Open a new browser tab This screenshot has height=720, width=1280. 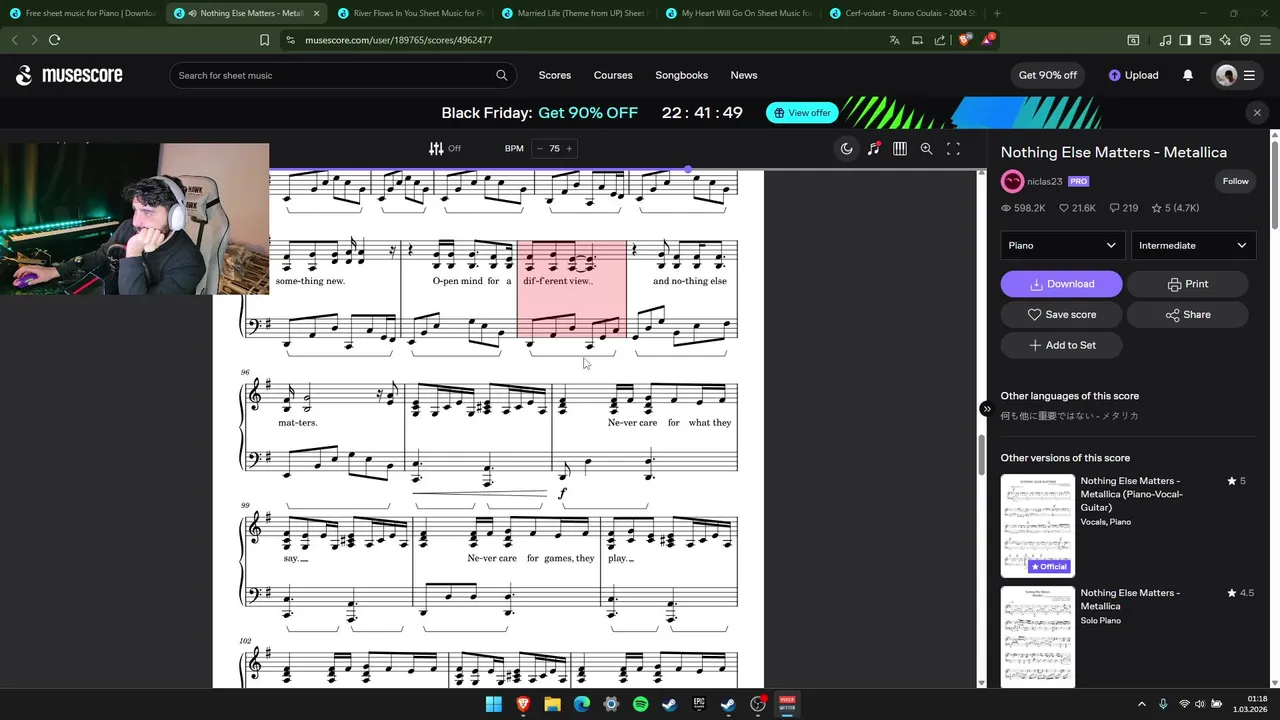pos(997,13)
